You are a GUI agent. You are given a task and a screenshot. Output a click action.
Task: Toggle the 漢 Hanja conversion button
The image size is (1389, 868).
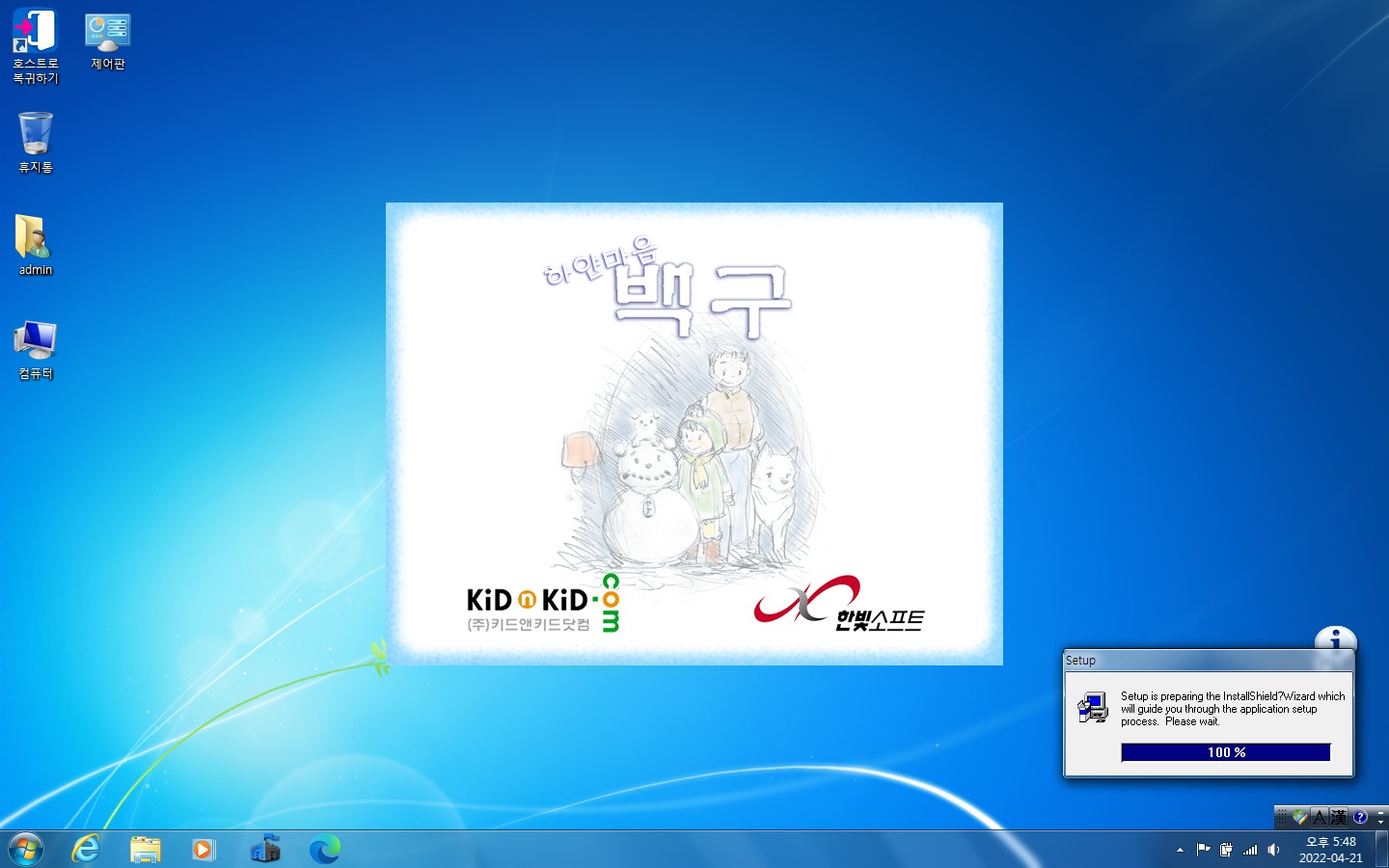tap(1339, 817)
